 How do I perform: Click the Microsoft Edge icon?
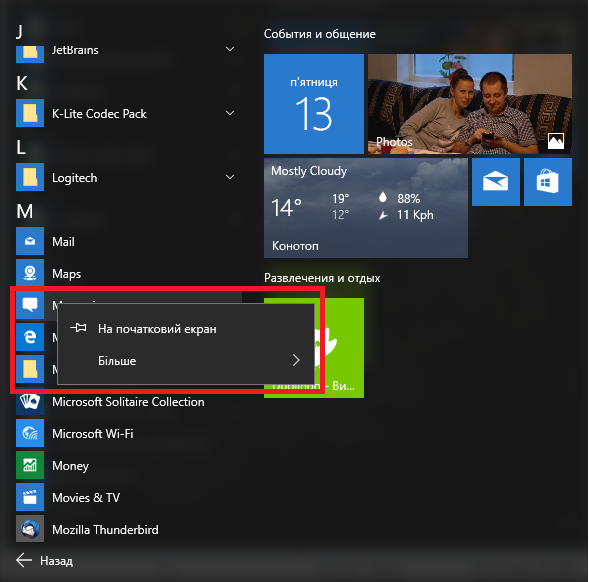click(30, 337)
